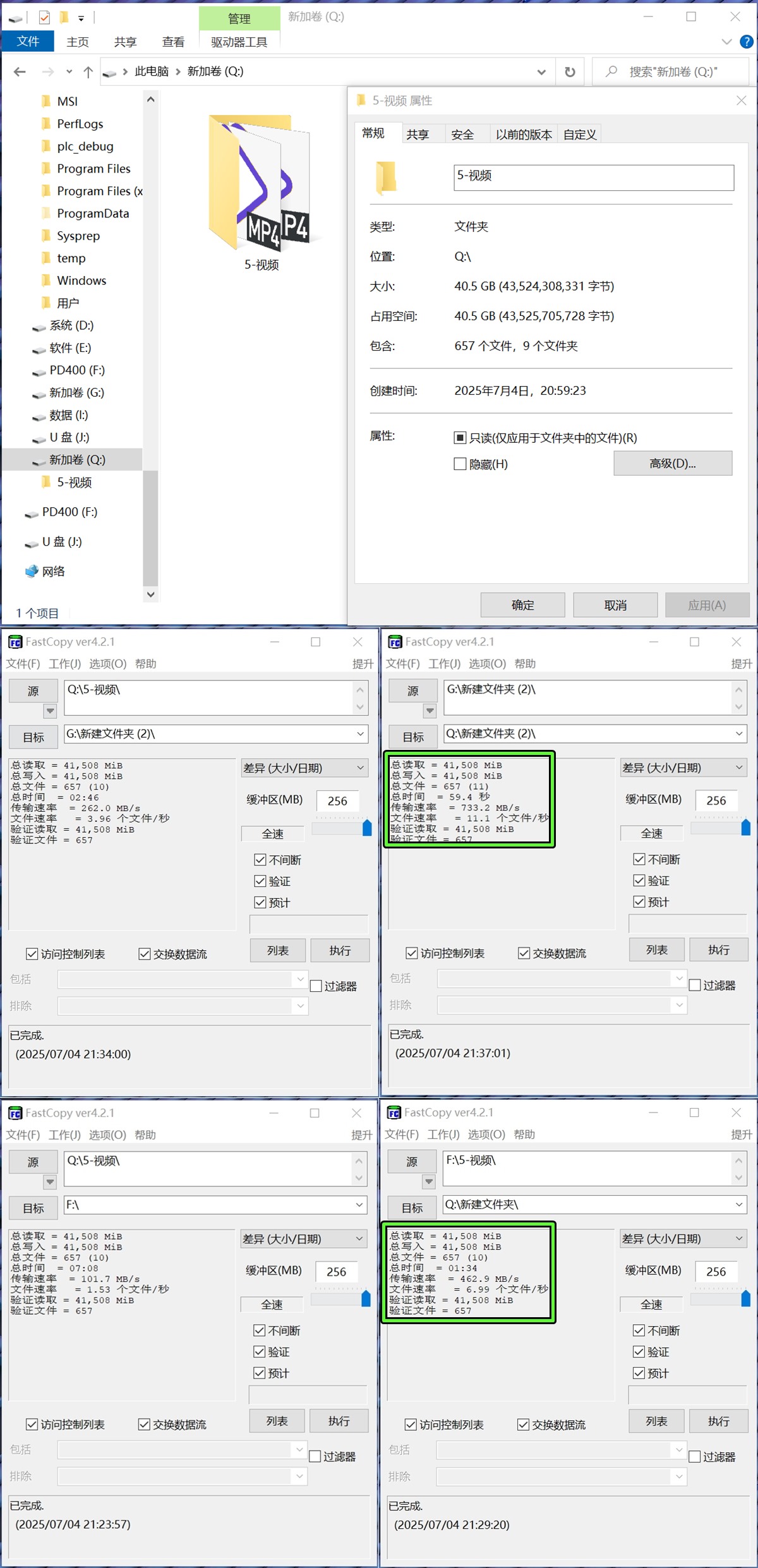Click the 高级(D)... button
The height and width of the screenshot is (1568, 758).
tap(673, 463)
